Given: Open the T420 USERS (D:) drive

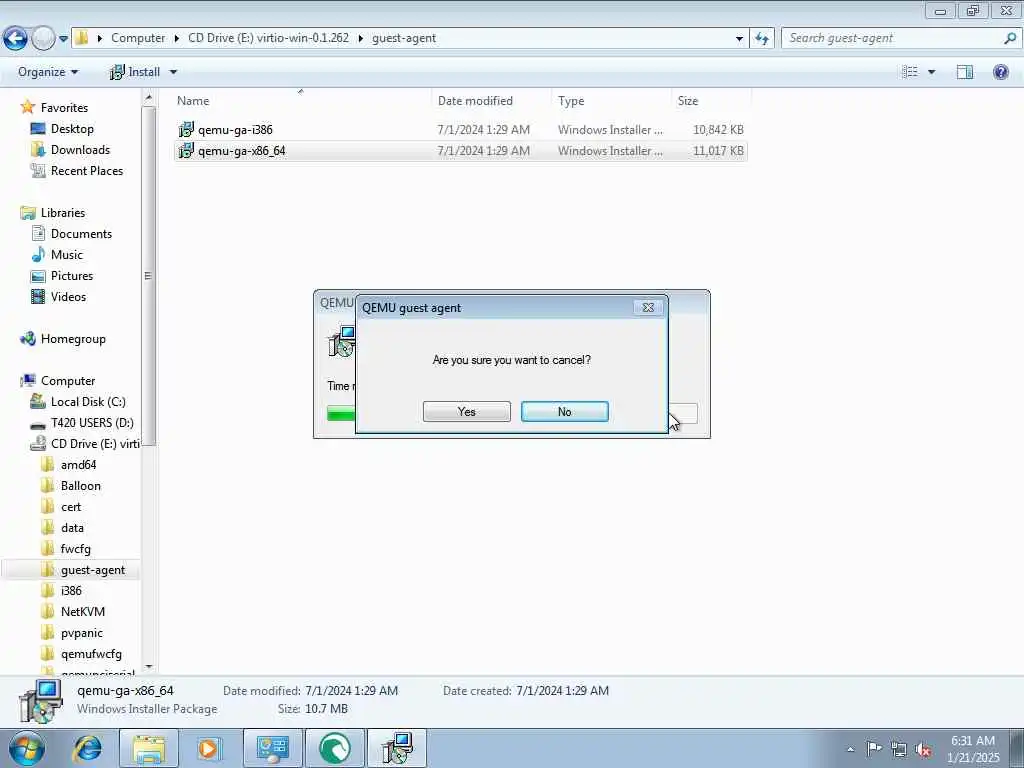Looking at the screenshot, I should tap(92, 423).
